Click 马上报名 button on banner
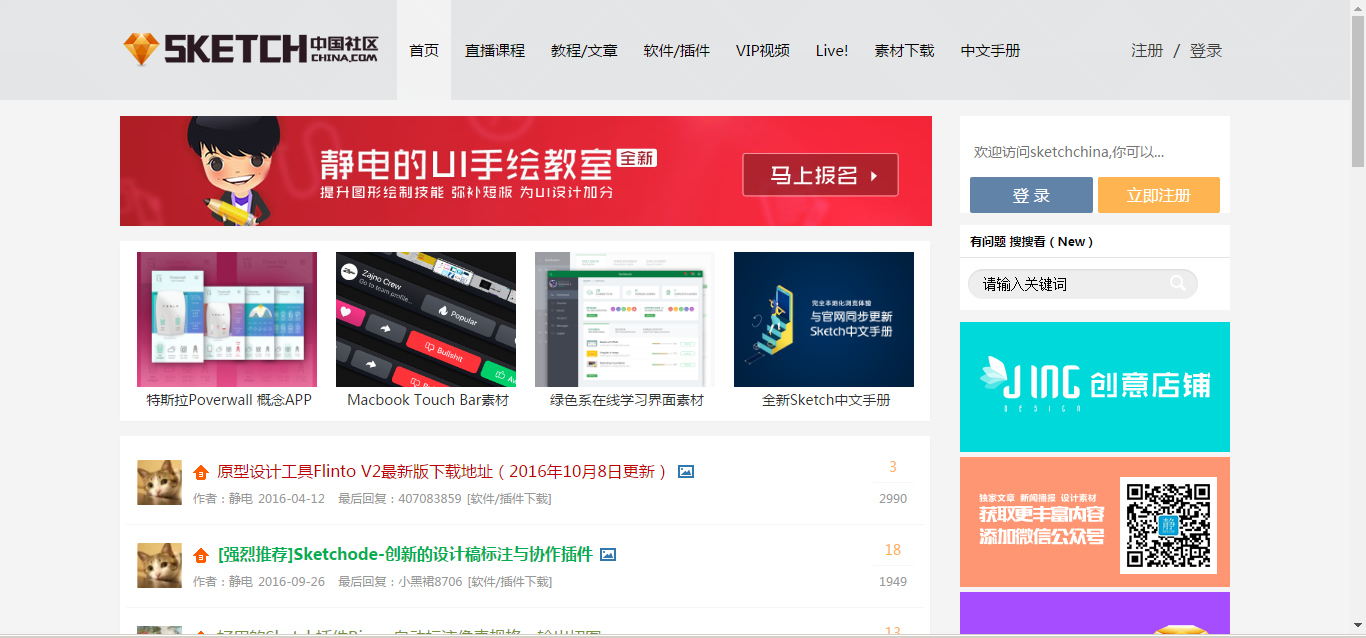1366x638 pixels. [x=820, y=175]
